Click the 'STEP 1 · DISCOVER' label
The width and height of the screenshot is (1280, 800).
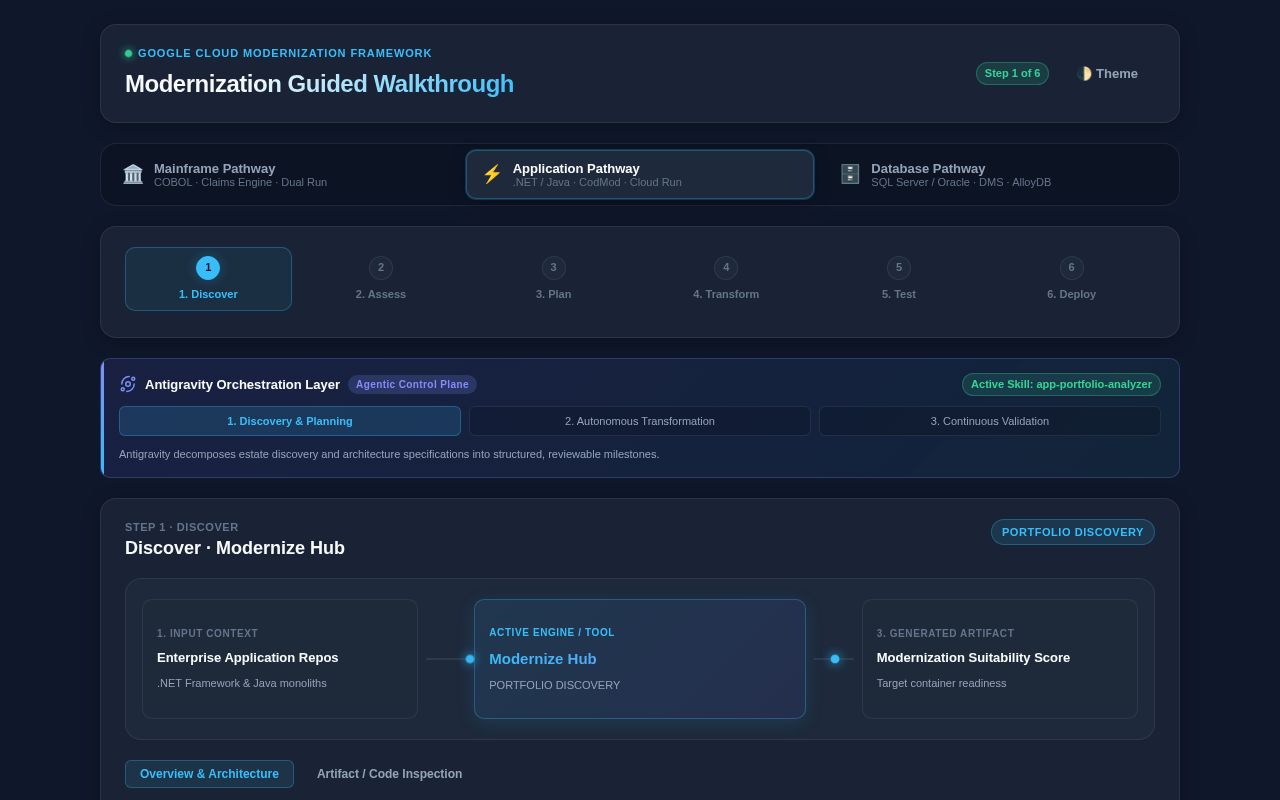[182, 527]
